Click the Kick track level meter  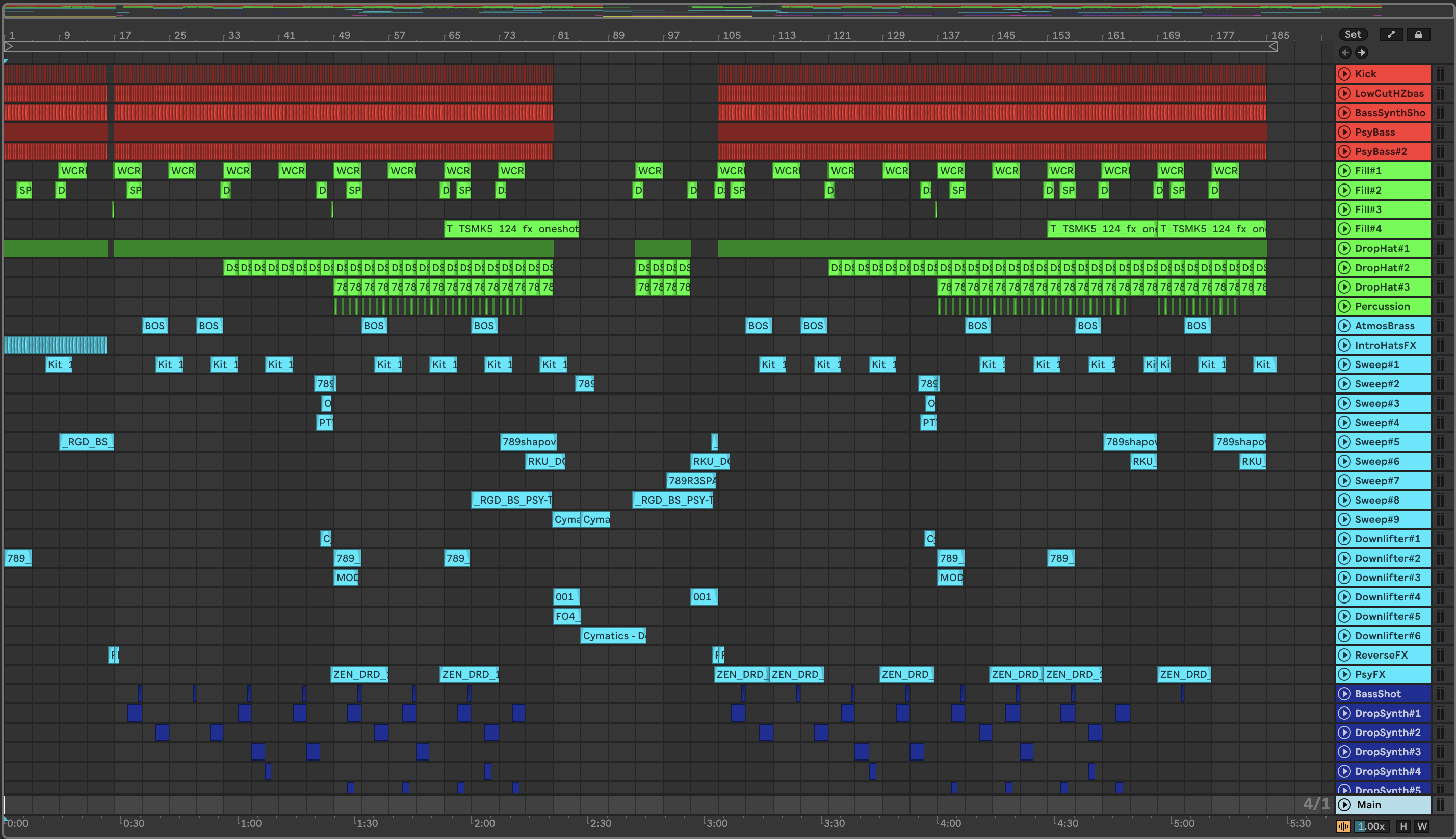point(1440,74)
